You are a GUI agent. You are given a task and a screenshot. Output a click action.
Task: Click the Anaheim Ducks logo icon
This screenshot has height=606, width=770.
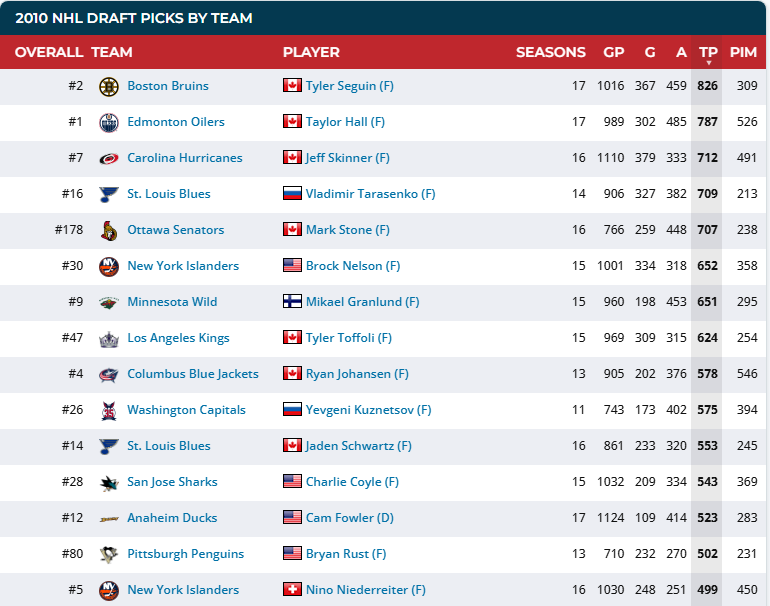tap(109, 518)
